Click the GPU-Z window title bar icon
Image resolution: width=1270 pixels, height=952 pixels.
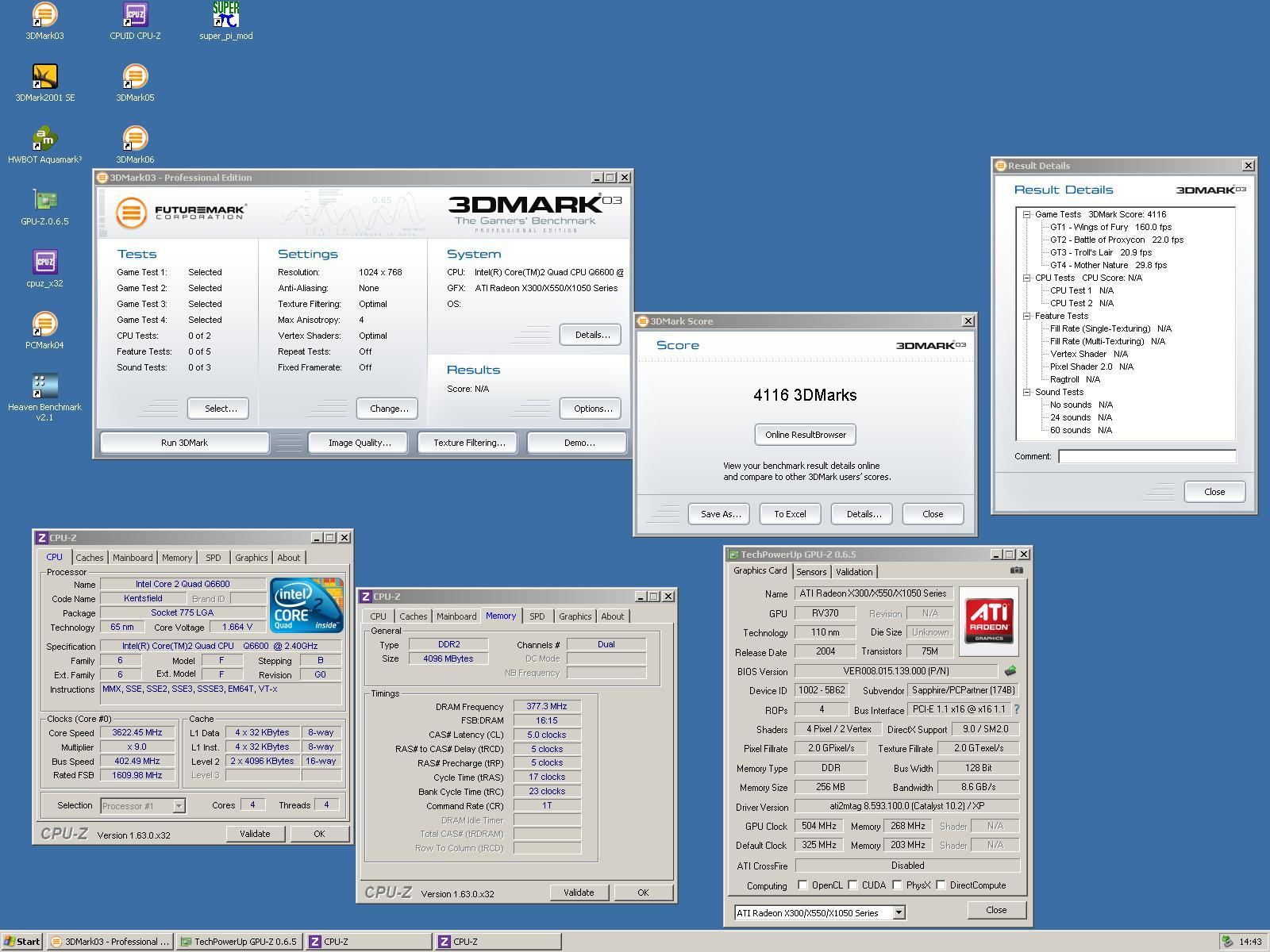click(734, 555)
